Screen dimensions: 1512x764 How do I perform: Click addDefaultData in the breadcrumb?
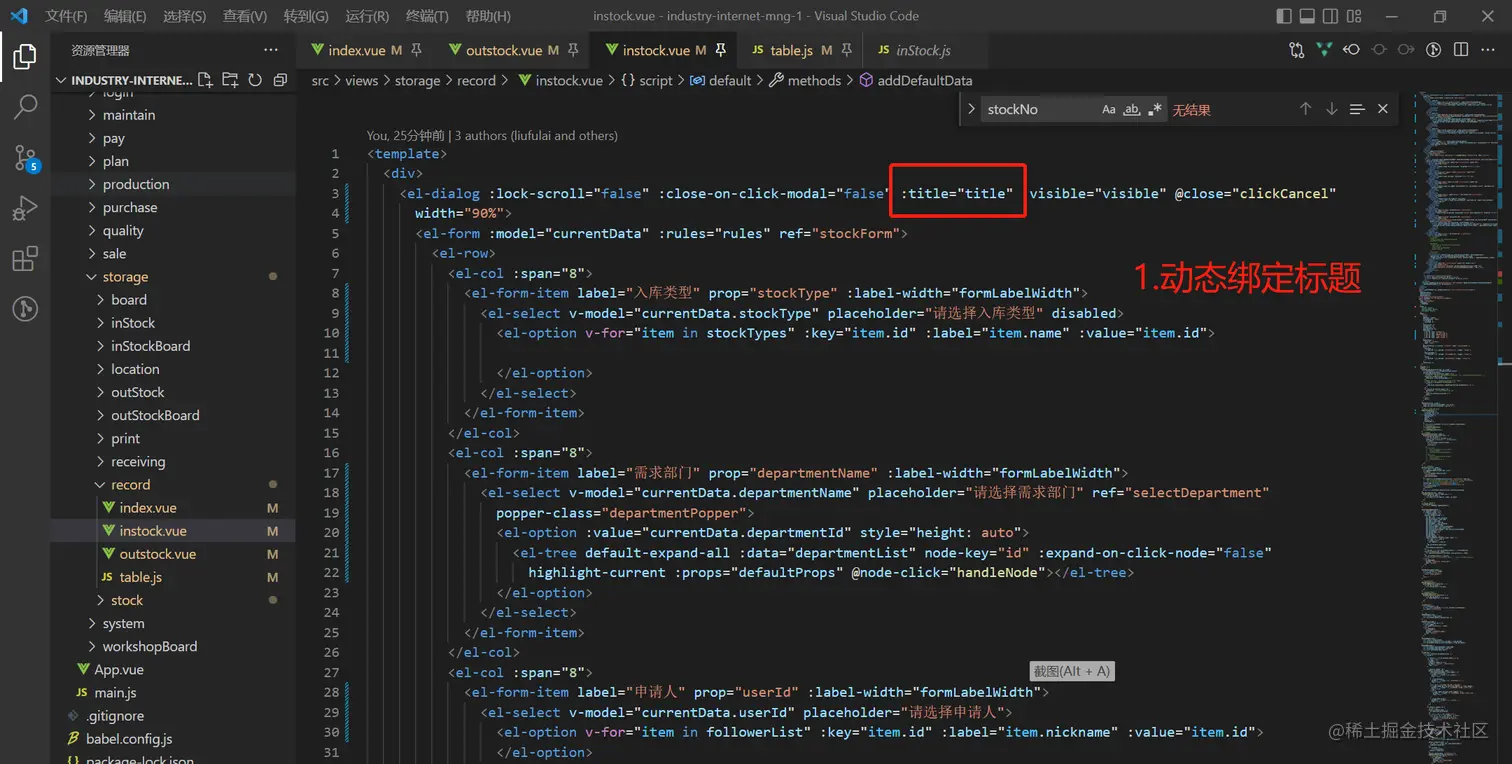(924, 80)
